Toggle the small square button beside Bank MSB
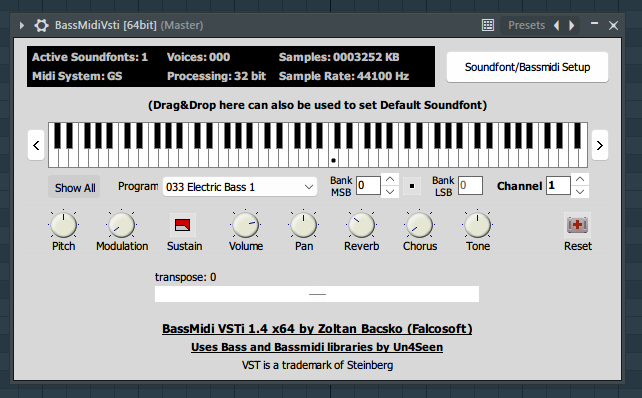Viewport: 642px width, 398px height. (x=412, y=186)
